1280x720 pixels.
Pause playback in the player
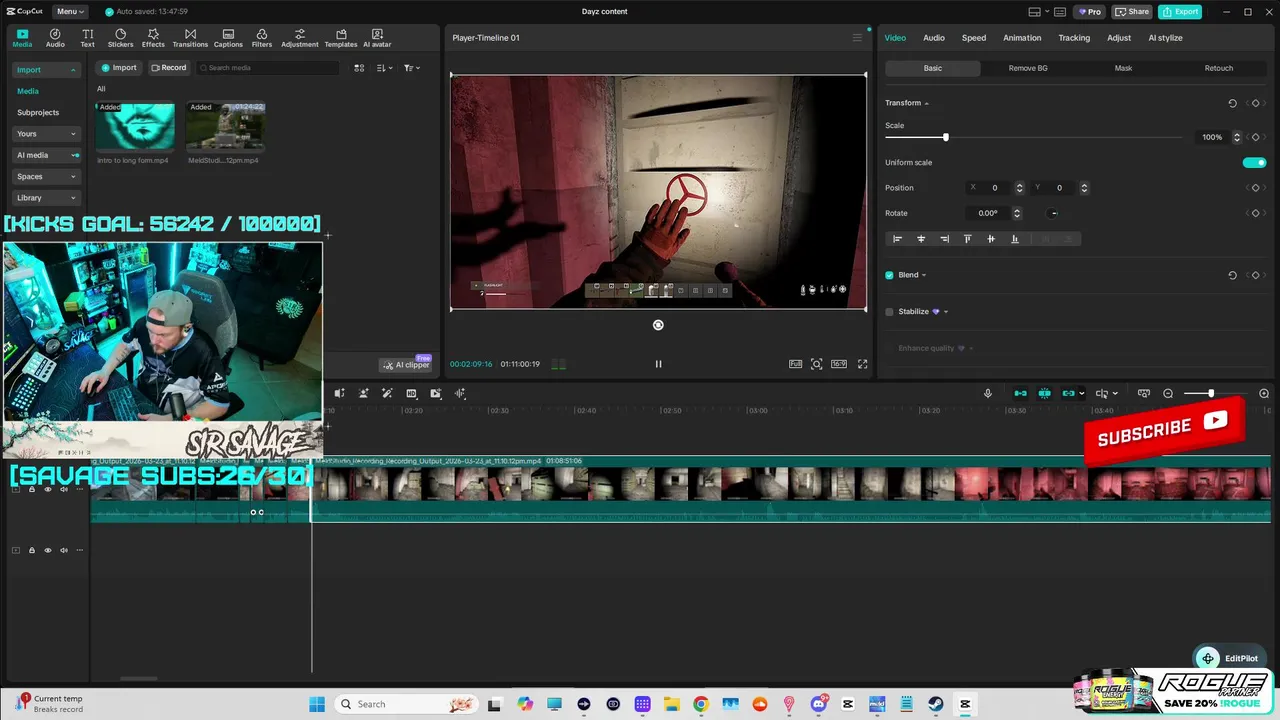[658, 364]
